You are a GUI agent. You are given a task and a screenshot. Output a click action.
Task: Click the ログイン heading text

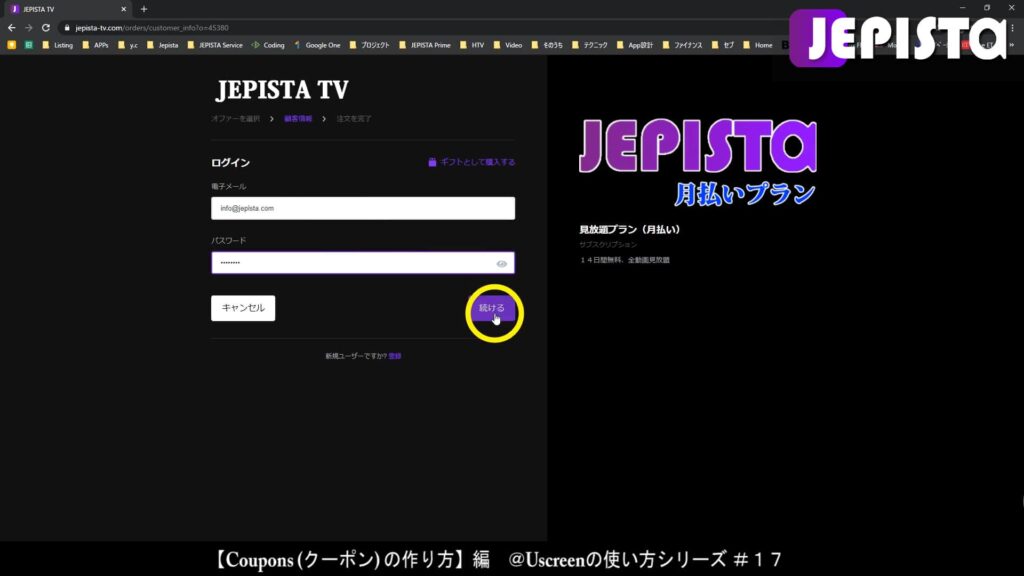tap(231, 163)
